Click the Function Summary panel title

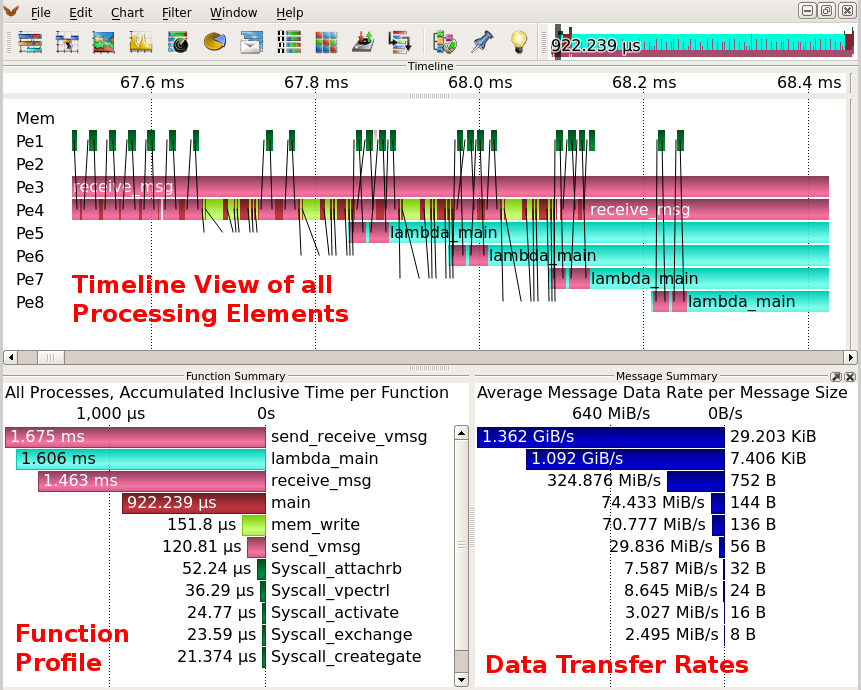click(x=236, y=377)
